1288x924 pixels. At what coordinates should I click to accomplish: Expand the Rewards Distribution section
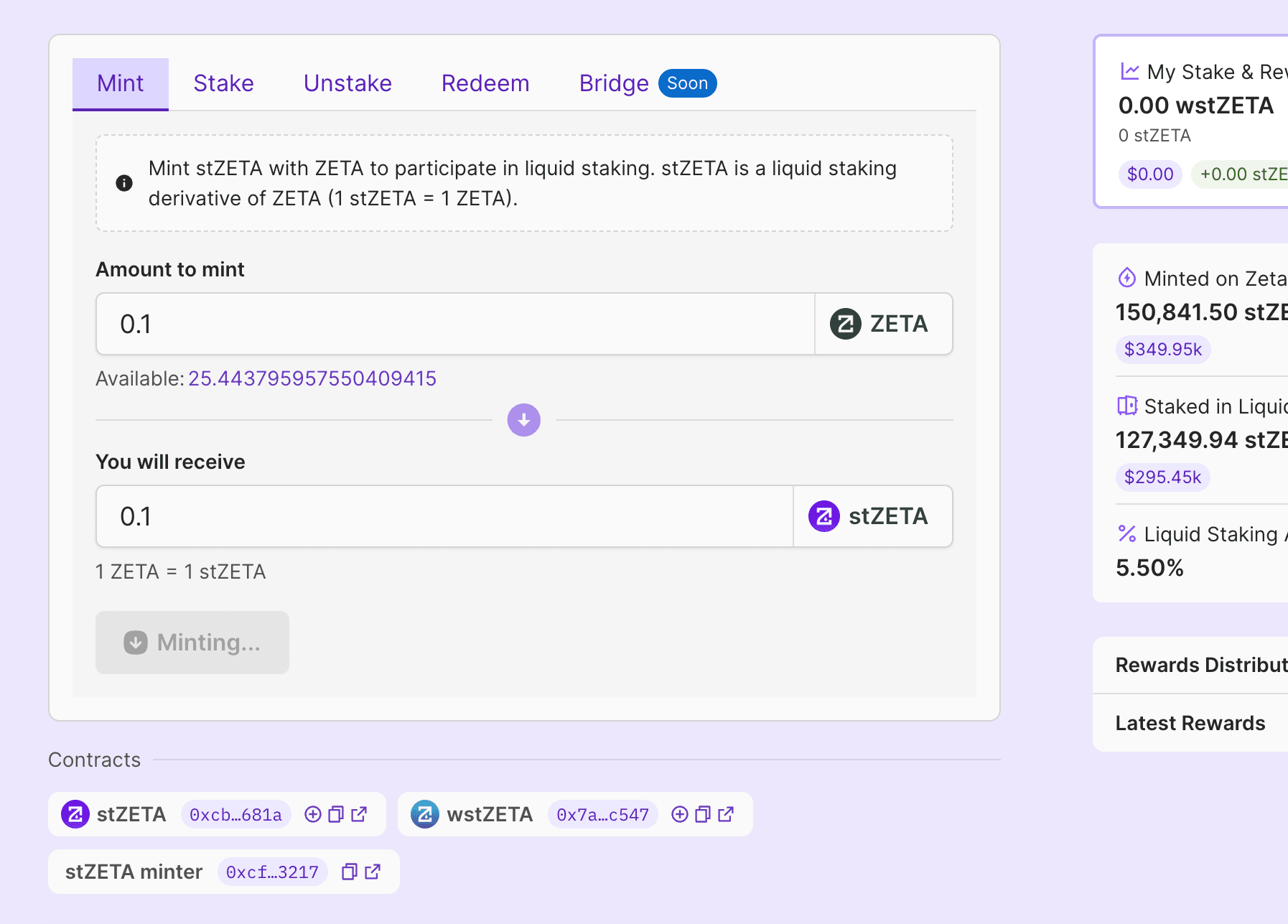click(1200, 665)
